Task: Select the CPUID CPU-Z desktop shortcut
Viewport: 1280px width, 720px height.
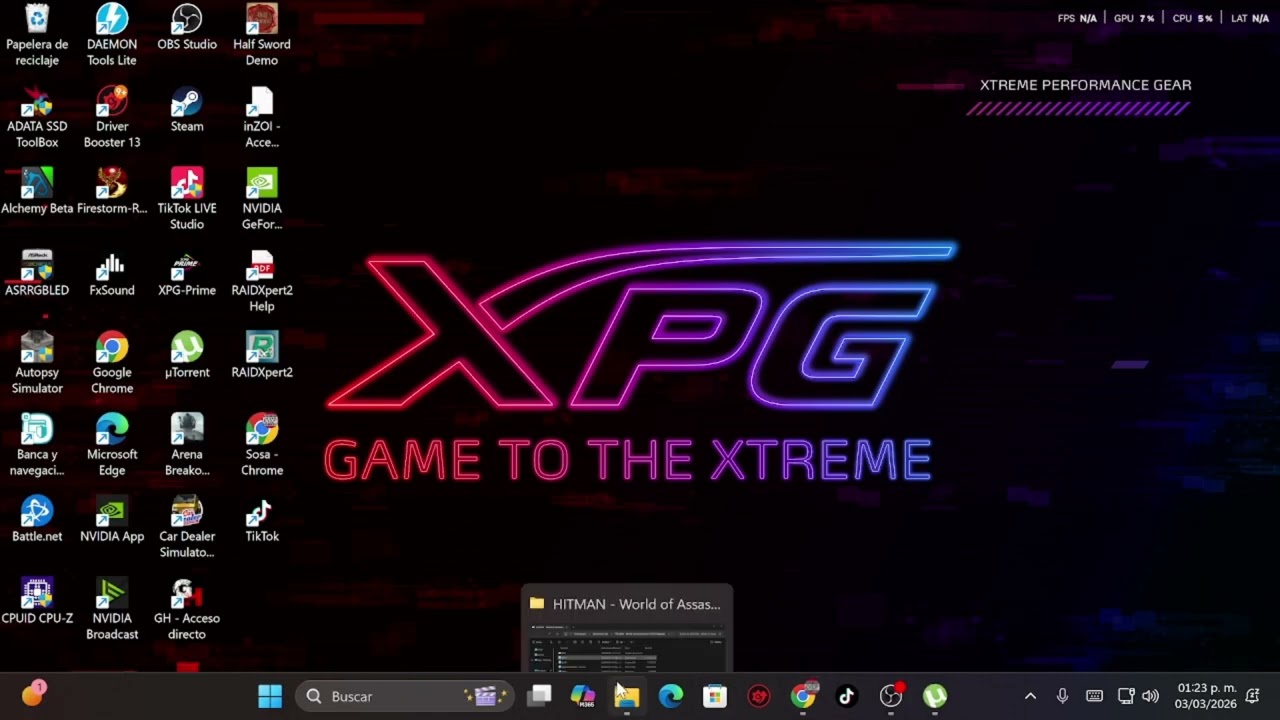Action: pyautogui.click(x=37, y=601)
